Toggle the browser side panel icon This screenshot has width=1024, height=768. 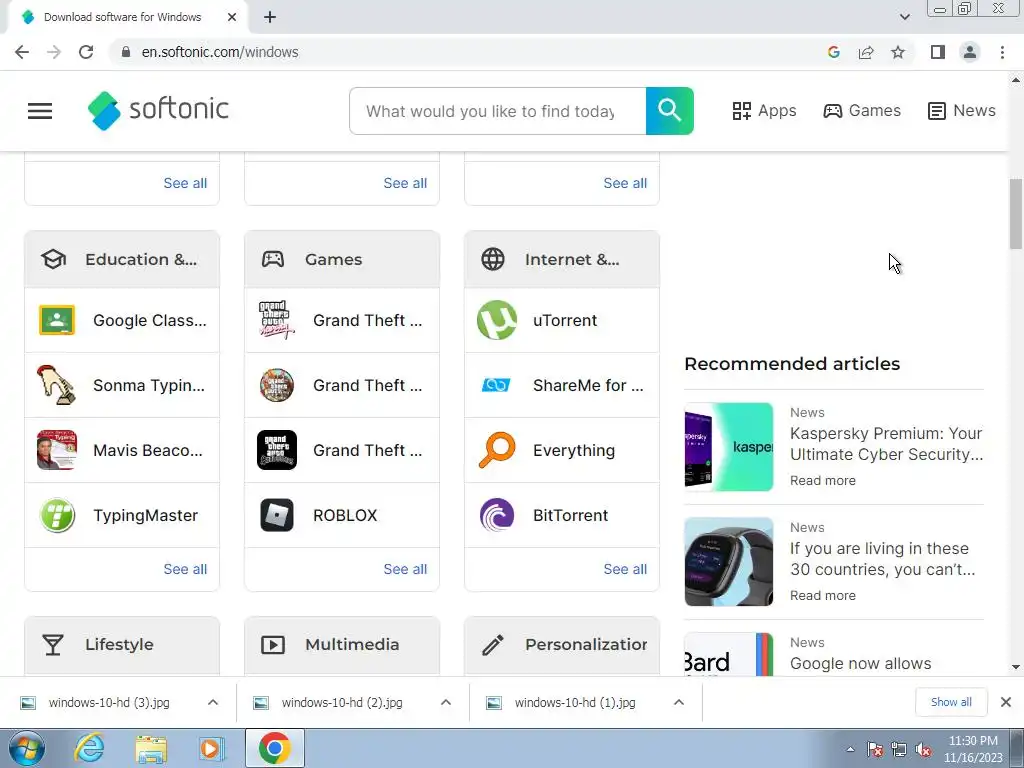click(938, 52)
